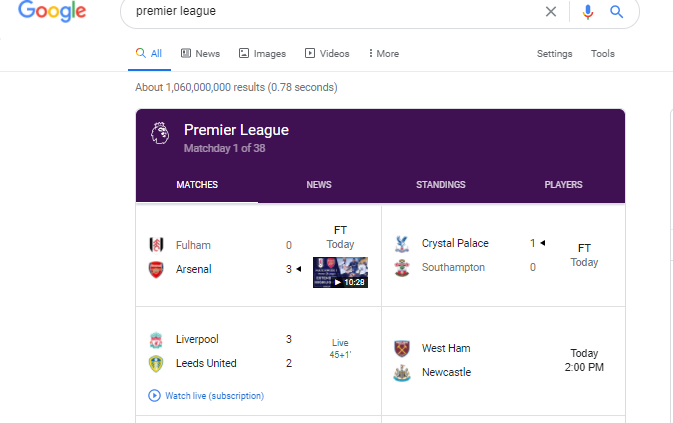Click the Google logo

[51, 12]
